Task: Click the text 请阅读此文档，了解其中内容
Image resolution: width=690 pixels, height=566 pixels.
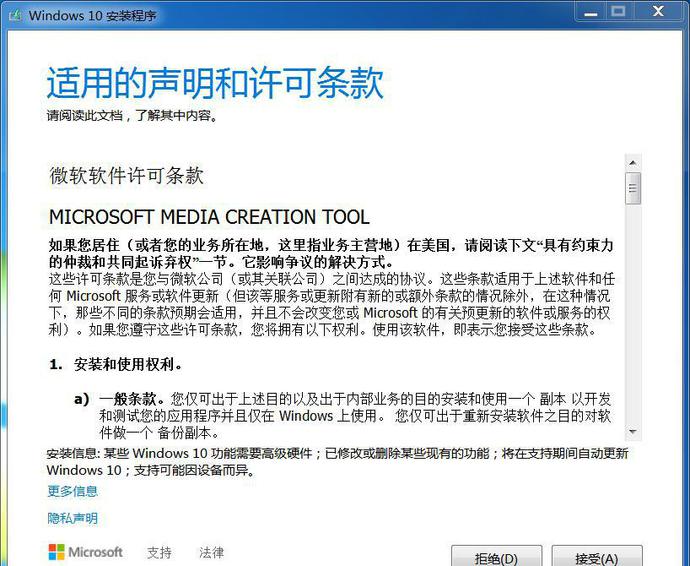Action: pyautogui.click(x=132, y=116)
